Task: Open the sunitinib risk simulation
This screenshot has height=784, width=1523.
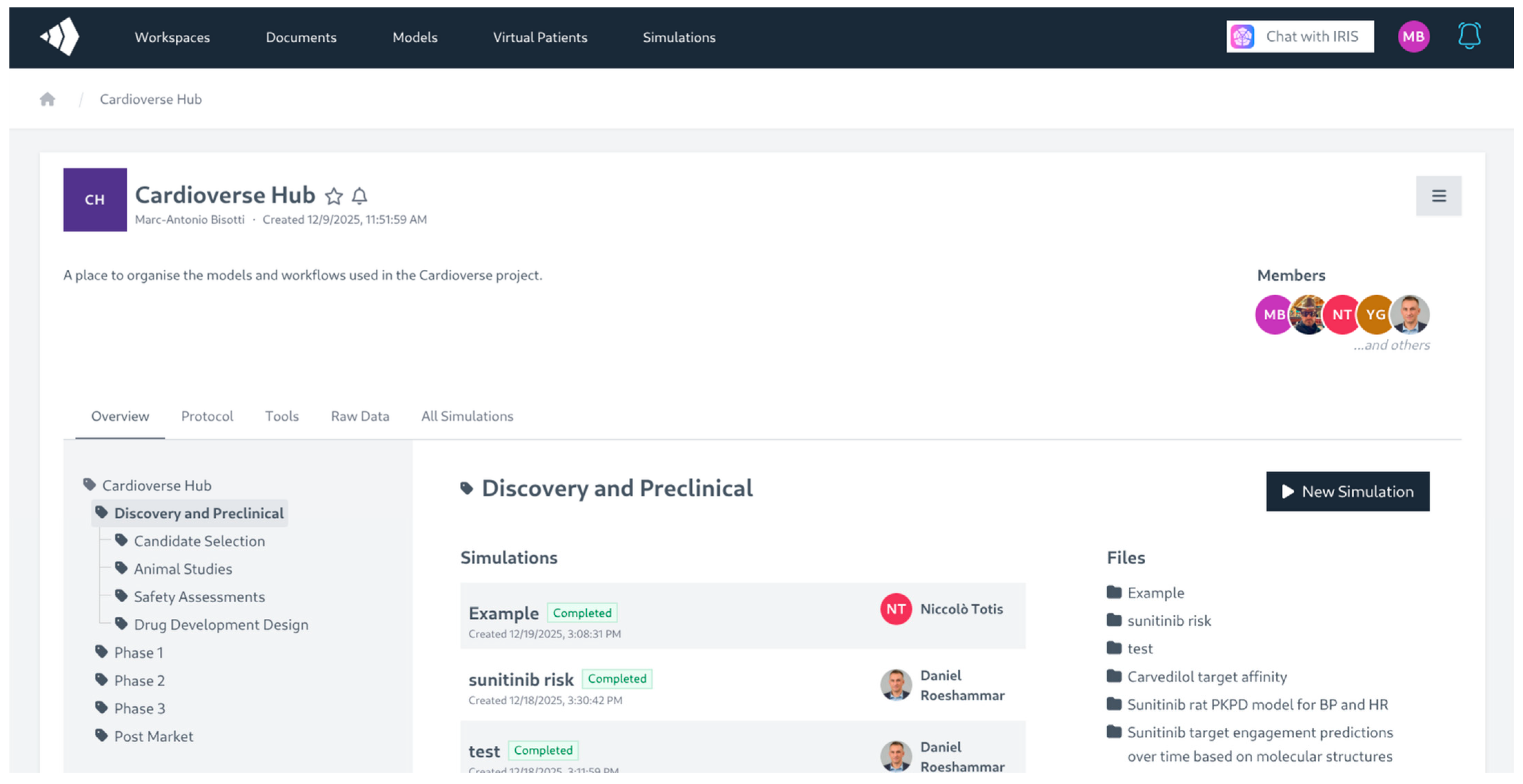Action: tap(743, 686)
